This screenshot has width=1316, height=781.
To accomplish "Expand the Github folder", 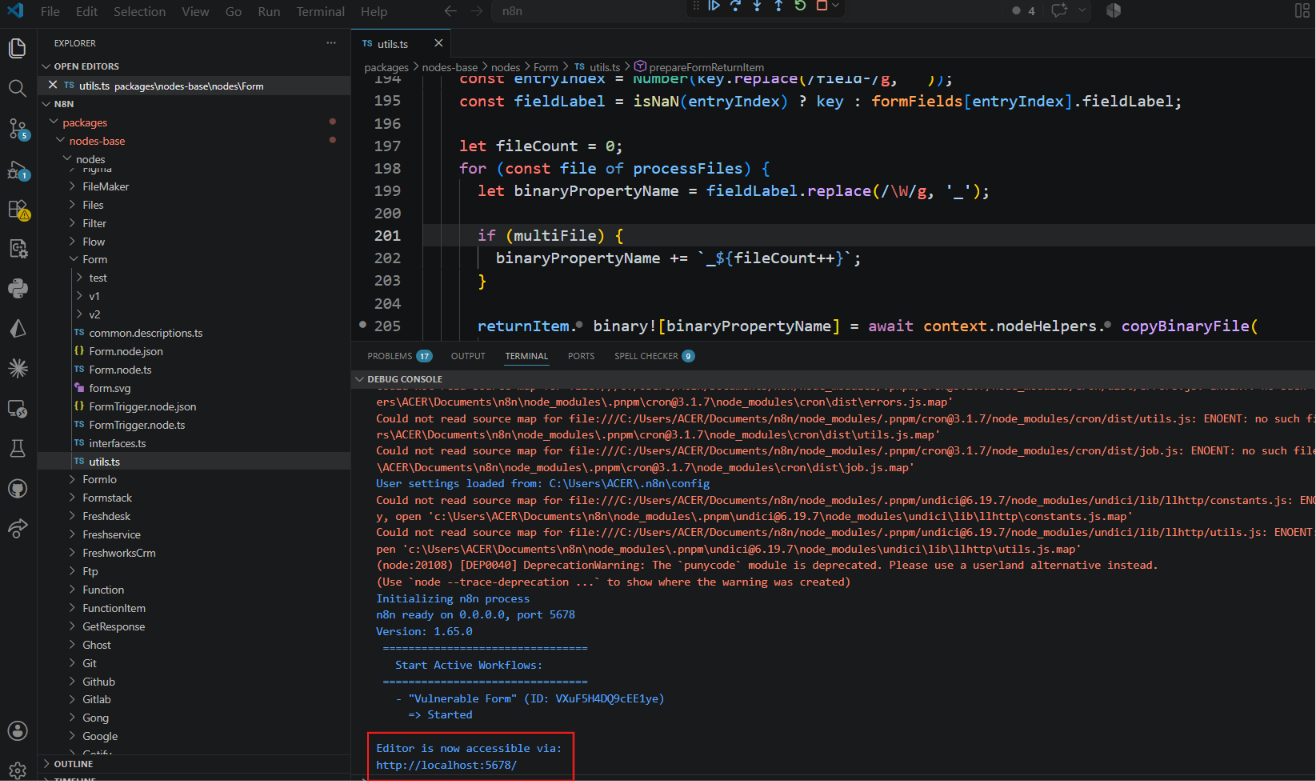I will click(99, 682).
